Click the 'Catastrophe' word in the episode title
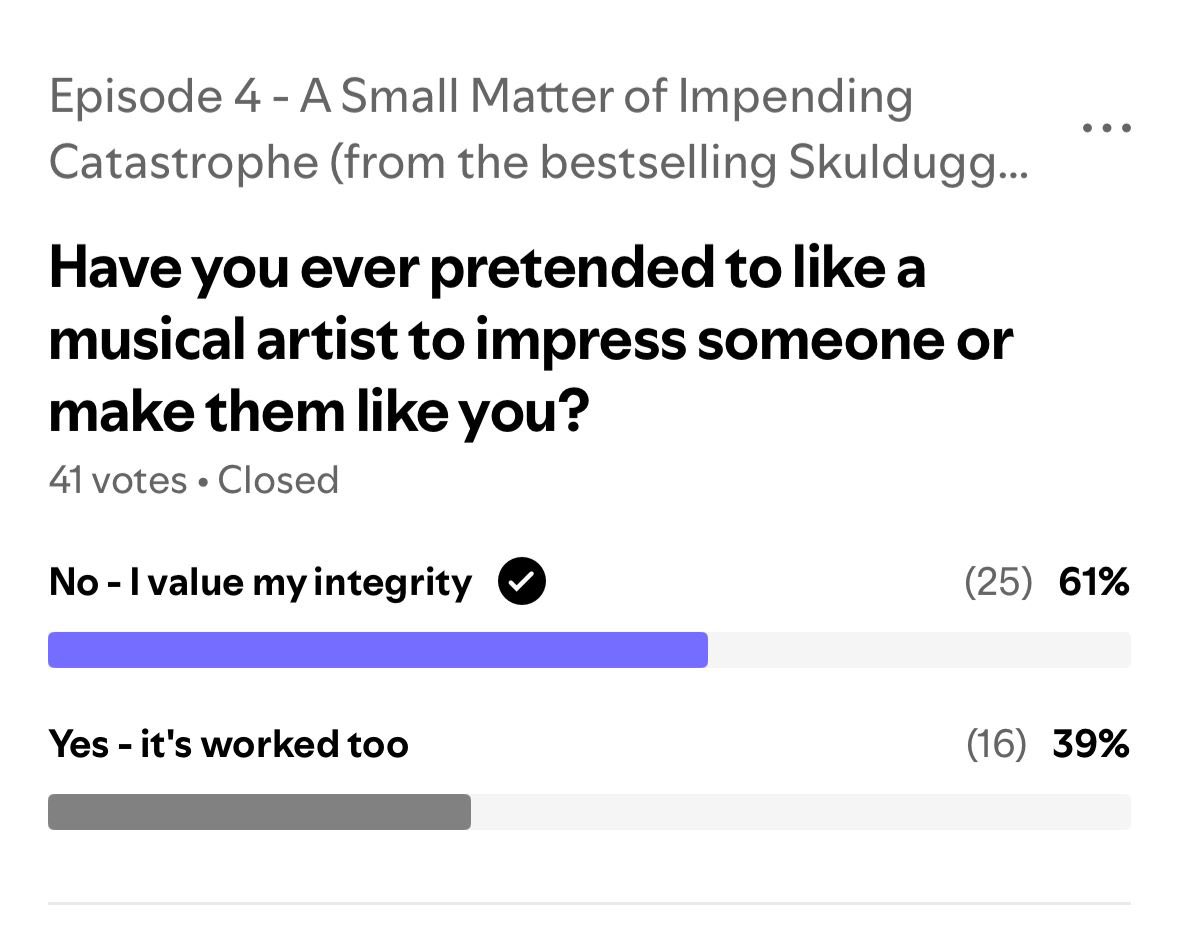 pos(184,162)
